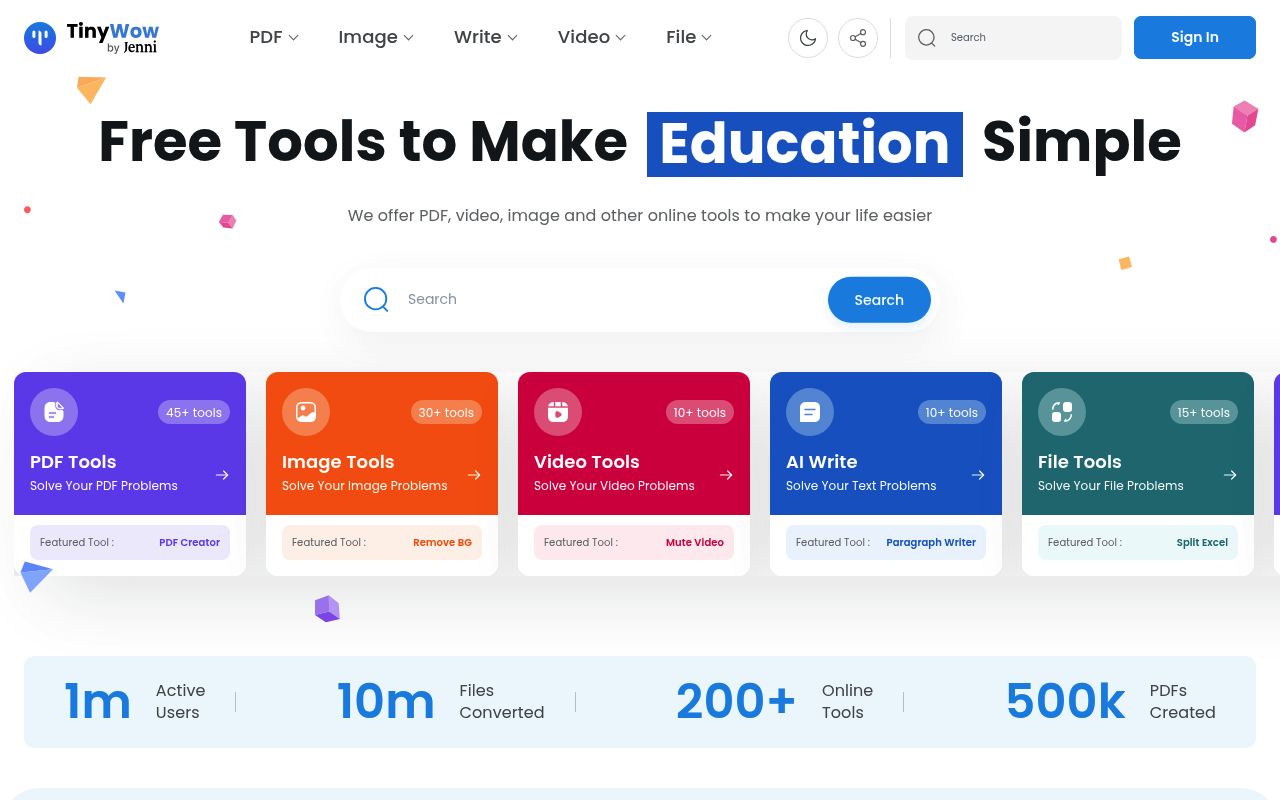Focus the header search input field
Screen dimensions: 1280x800
click(1030, 38)
